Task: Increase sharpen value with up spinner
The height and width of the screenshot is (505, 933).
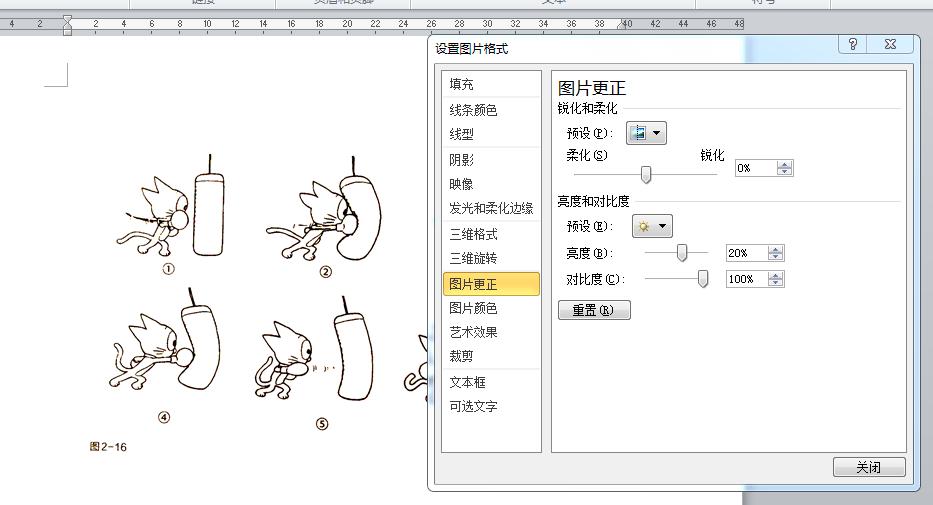Action: pyautogui.click(x=785, y=165)
